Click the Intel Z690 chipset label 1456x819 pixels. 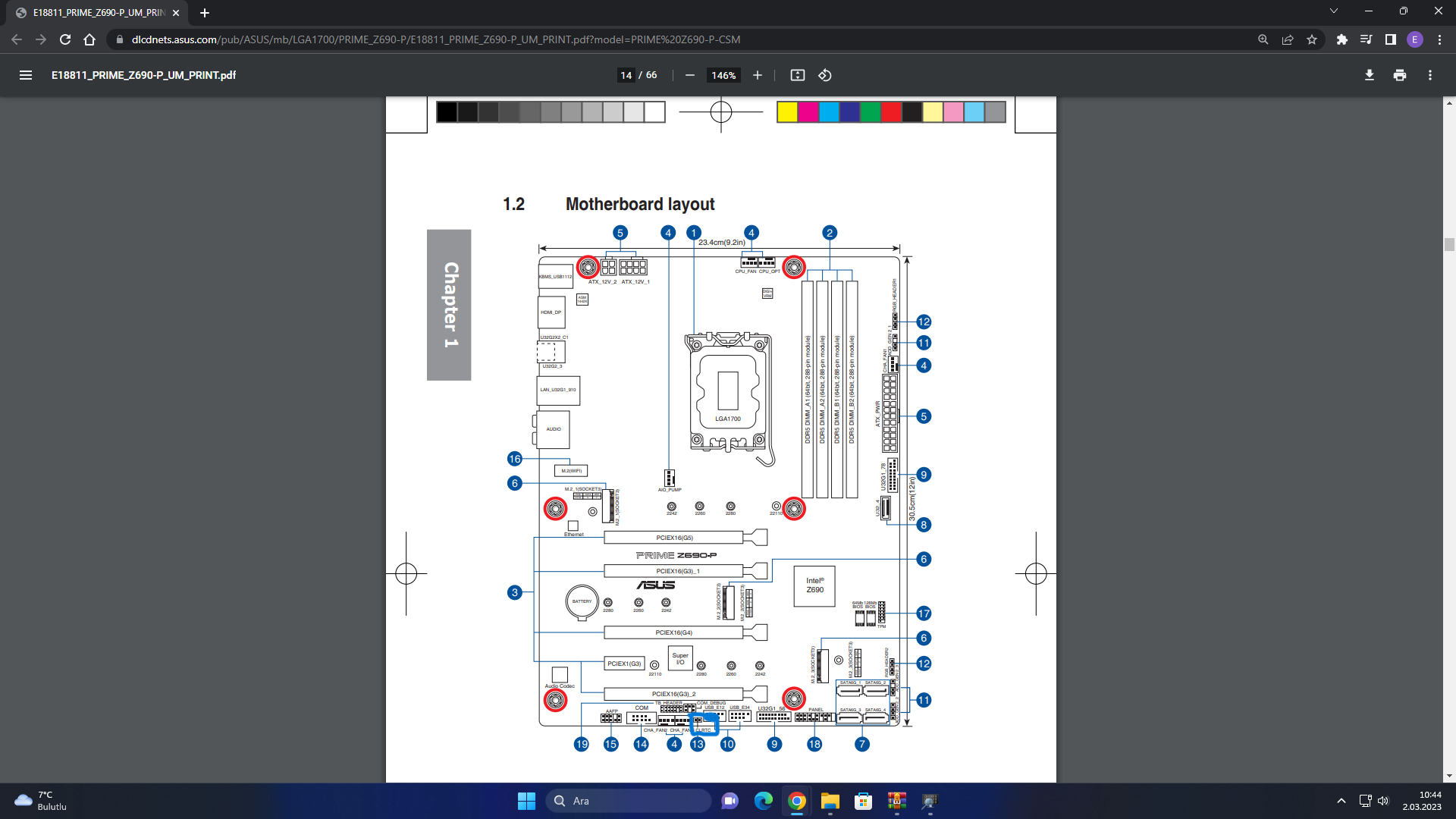pos(814,585)
